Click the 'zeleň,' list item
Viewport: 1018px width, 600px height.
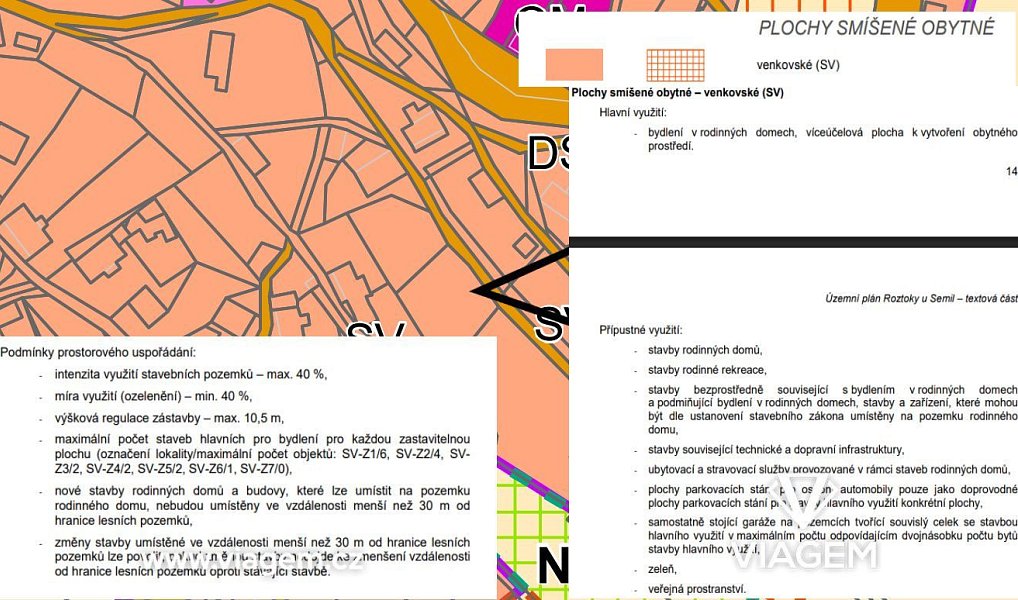(x=662, y=569)
